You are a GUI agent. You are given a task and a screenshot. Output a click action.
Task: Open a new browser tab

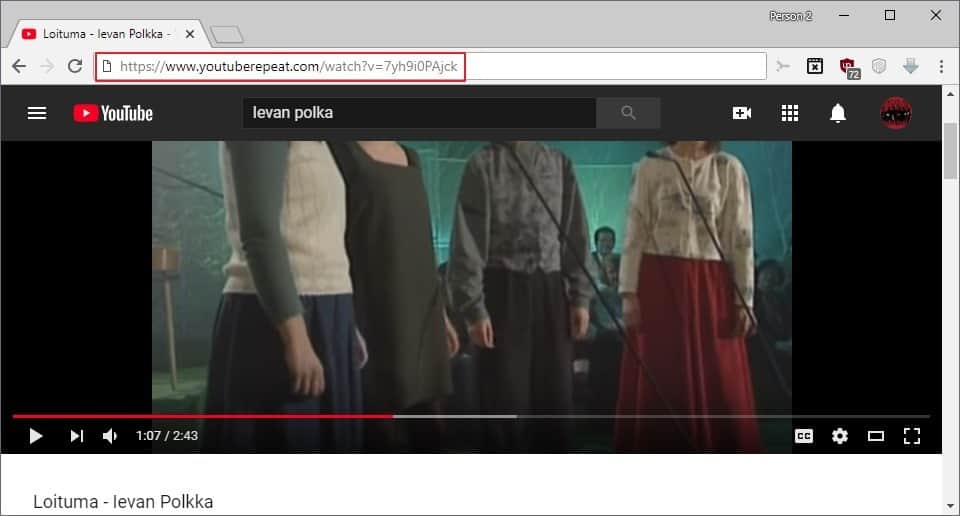[x=227, y=35]
